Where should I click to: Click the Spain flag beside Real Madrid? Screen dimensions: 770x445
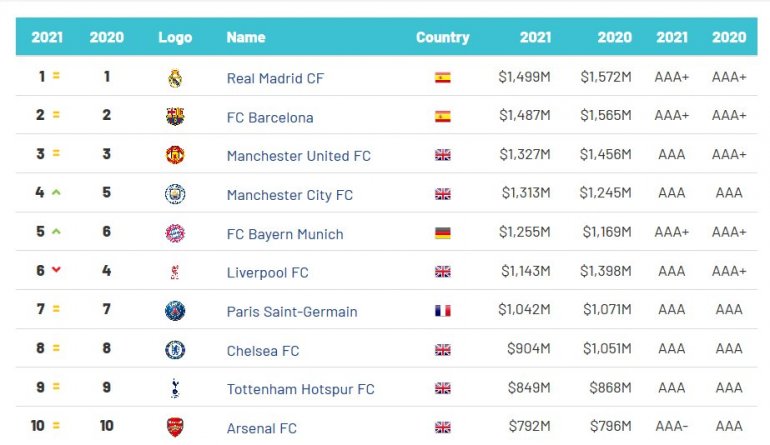coord(442,78)
